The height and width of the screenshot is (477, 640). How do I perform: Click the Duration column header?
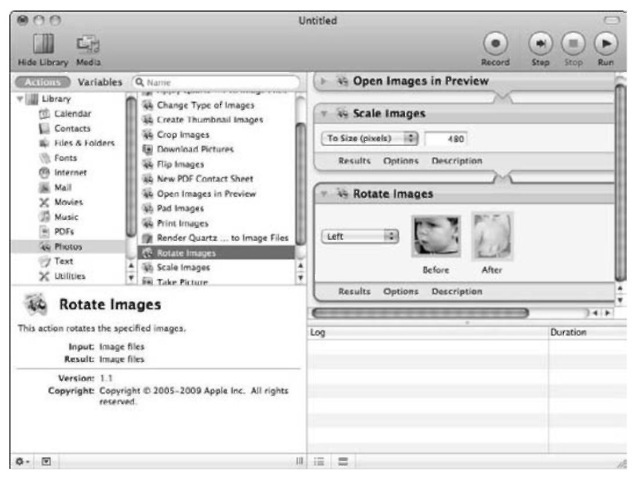point(587,333)
